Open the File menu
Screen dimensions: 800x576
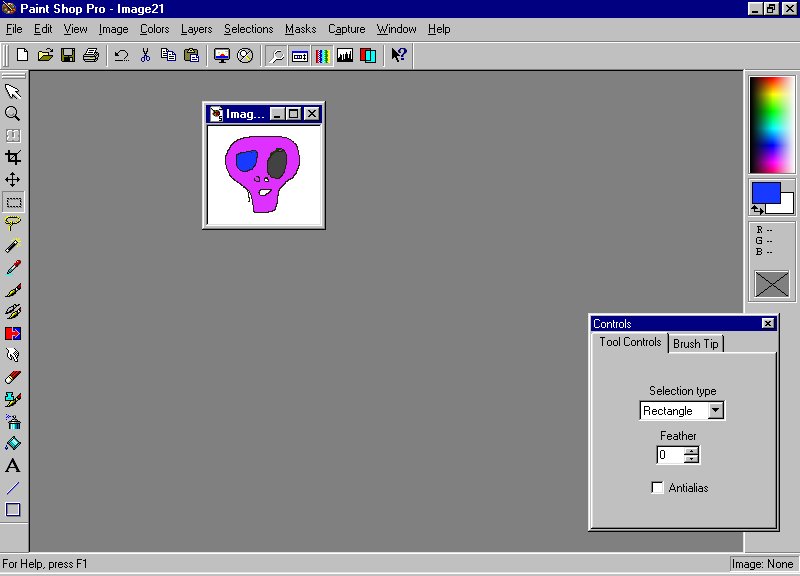pos(14,29)
